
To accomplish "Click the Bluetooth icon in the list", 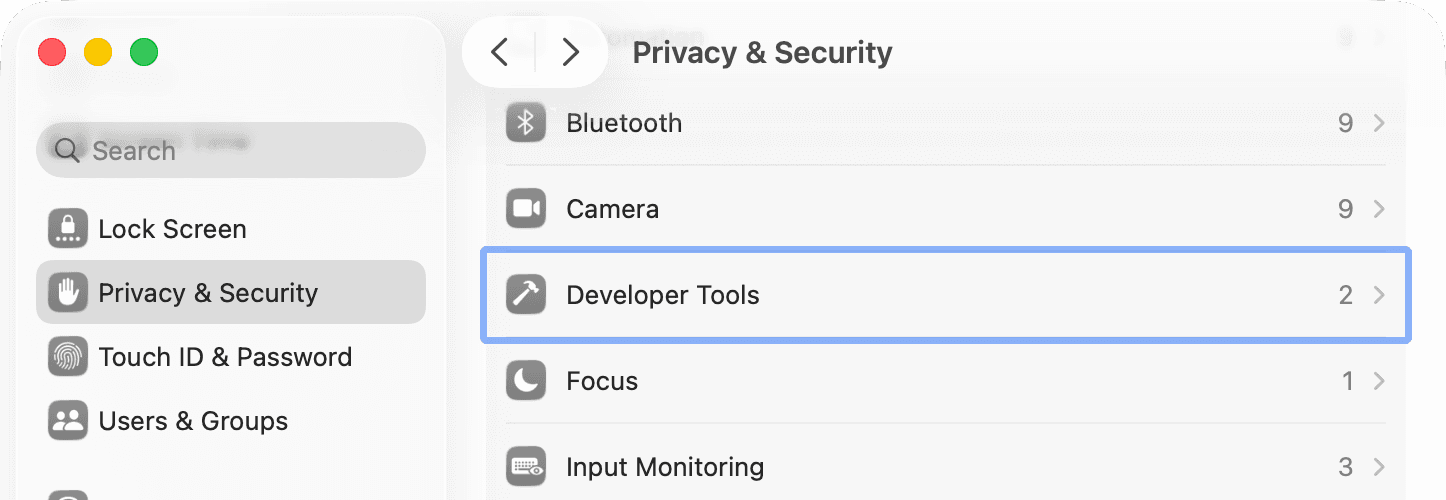I will (x=526, y=123).
